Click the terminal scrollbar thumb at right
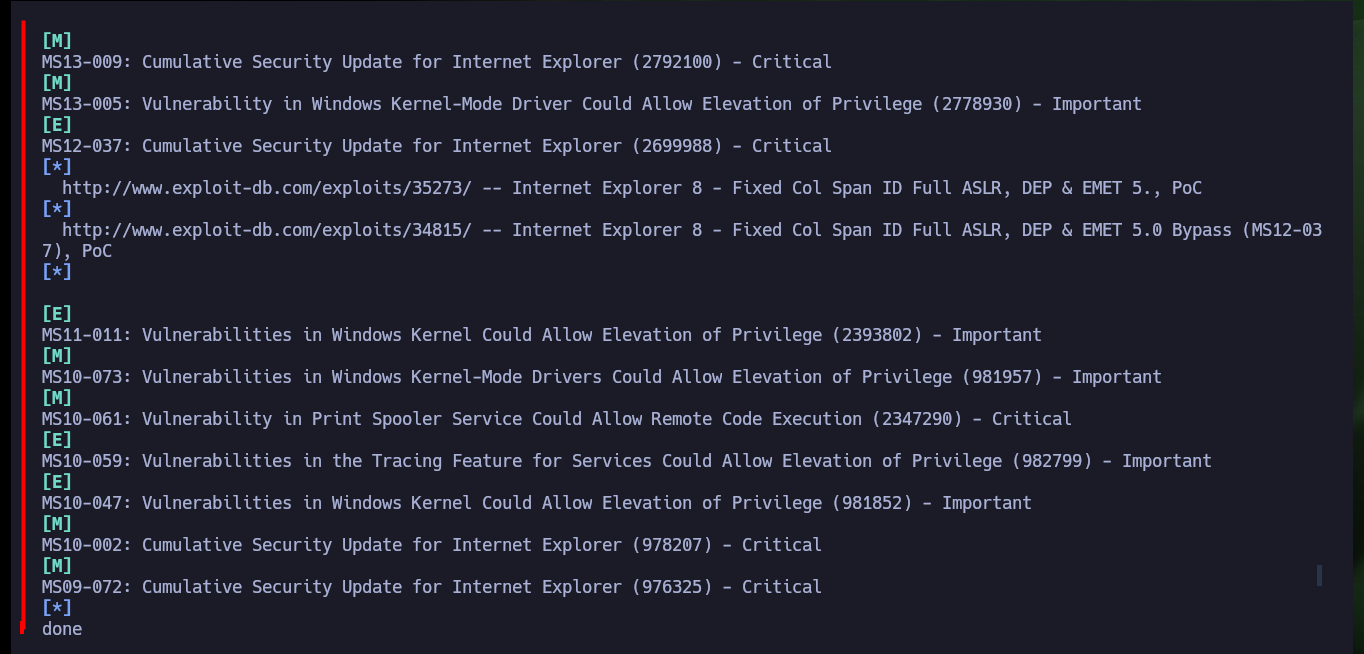Viewport: 1364px width, 654px height. [1320, 575]
